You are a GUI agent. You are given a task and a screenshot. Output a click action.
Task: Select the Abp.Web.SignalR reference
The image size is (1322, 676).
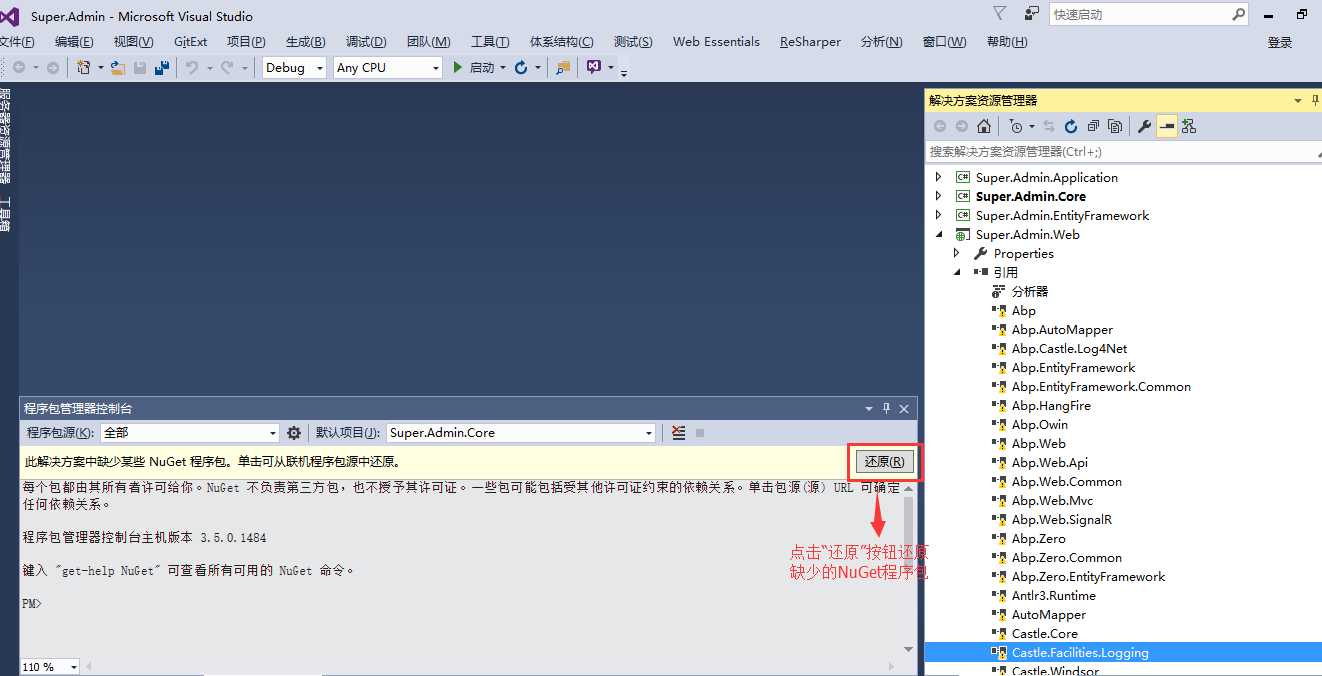click(1061, 519)
